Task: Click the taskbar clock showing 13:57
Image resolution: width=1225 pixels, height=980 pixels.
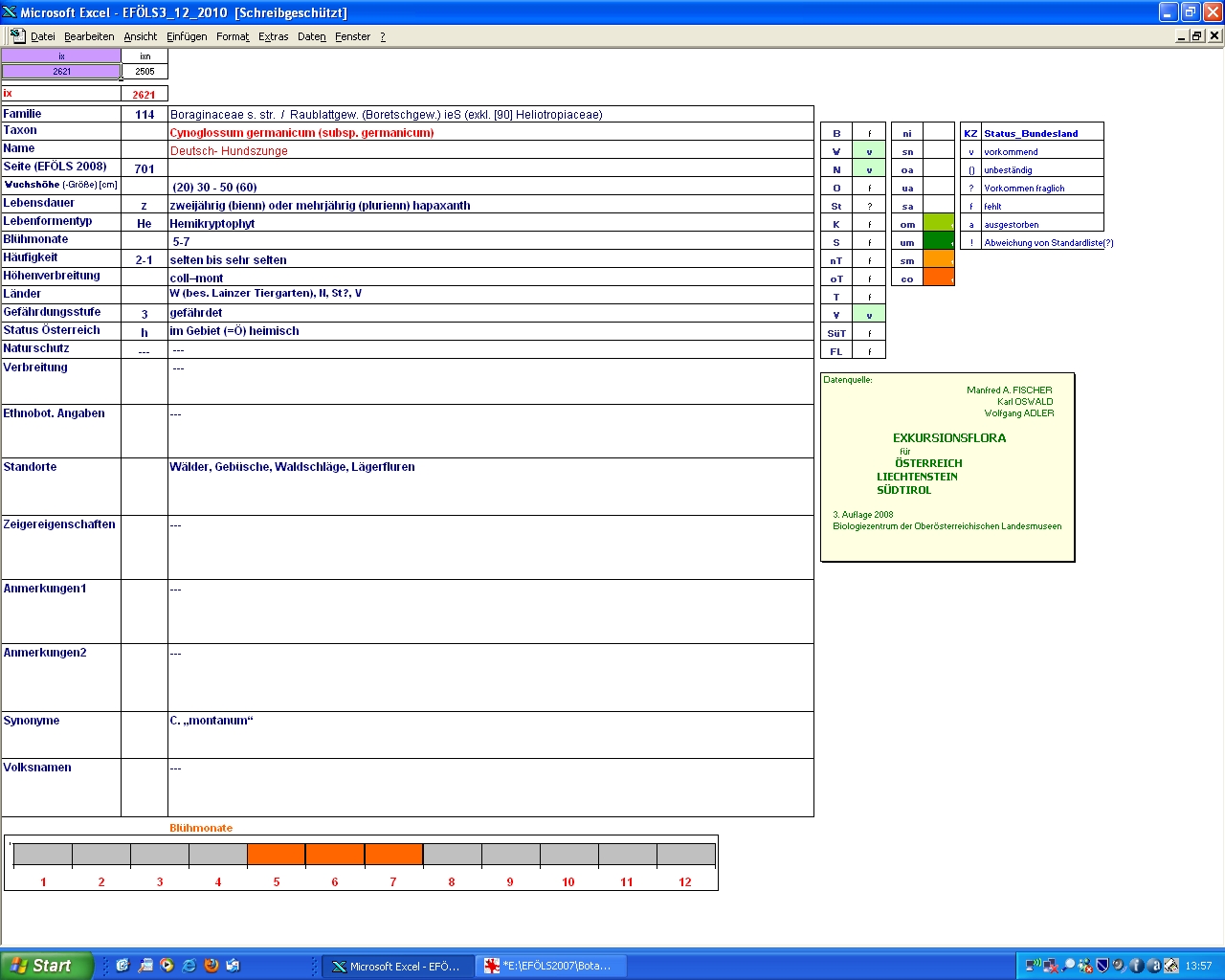Action: coord(1198,966)
